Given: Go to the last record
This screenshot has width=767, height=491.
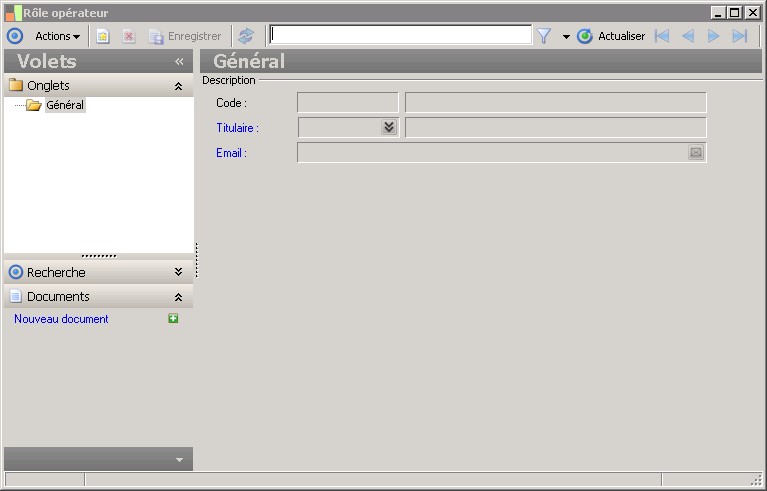Looking at the screenshot, I should click(740, 36).
